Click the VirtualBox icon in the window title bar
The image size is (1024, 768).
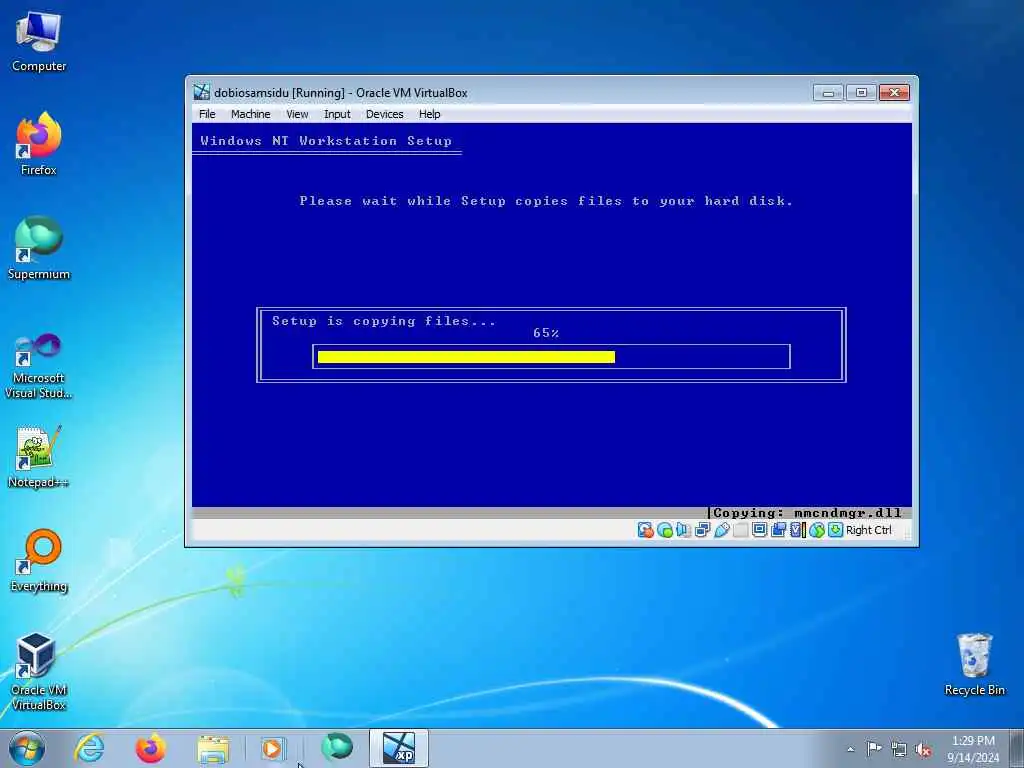pyautogui.click(x=202, y=92)
